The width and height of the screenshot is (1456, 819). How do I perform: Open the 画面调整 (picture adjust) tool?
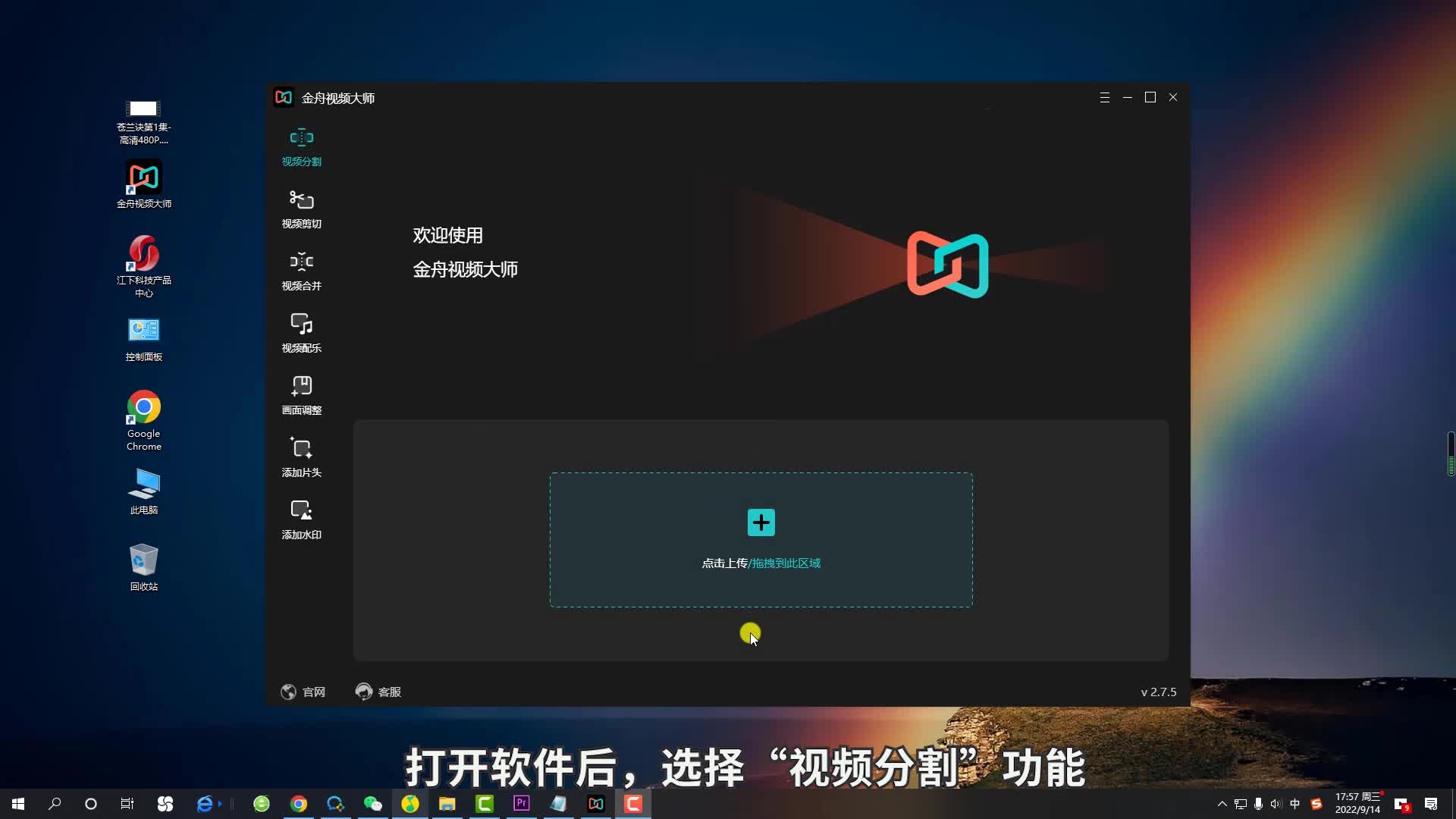301,397
